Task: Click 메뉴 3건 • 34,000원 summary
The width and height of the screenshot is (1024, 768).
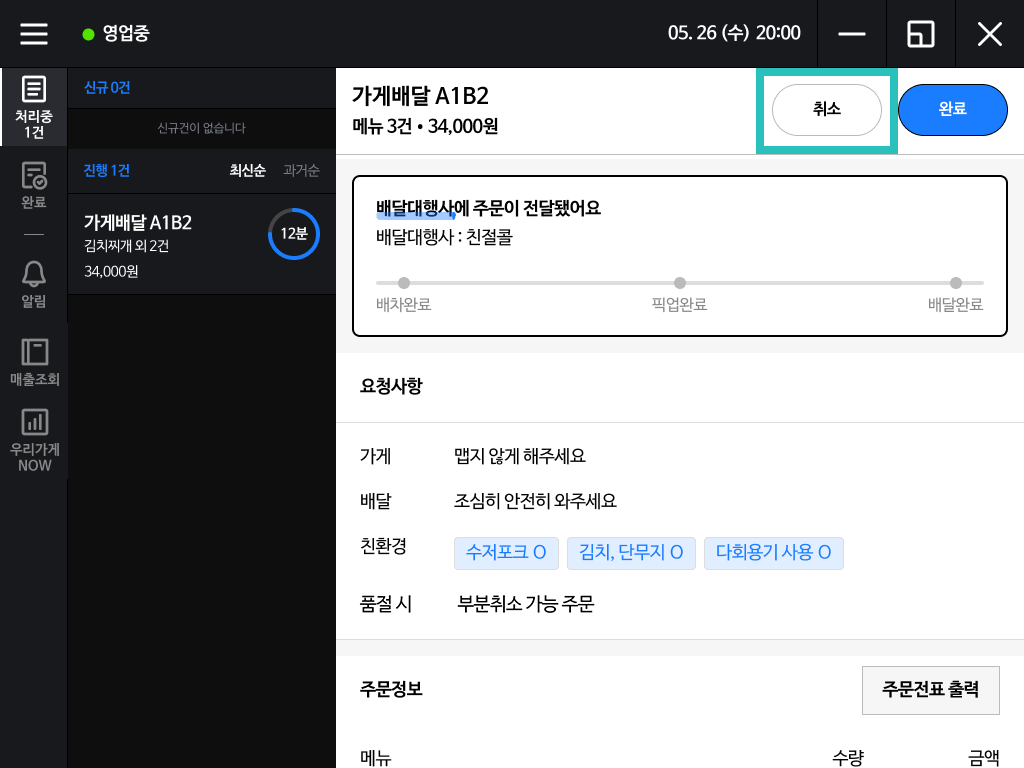Action: [x=425, y=126]
